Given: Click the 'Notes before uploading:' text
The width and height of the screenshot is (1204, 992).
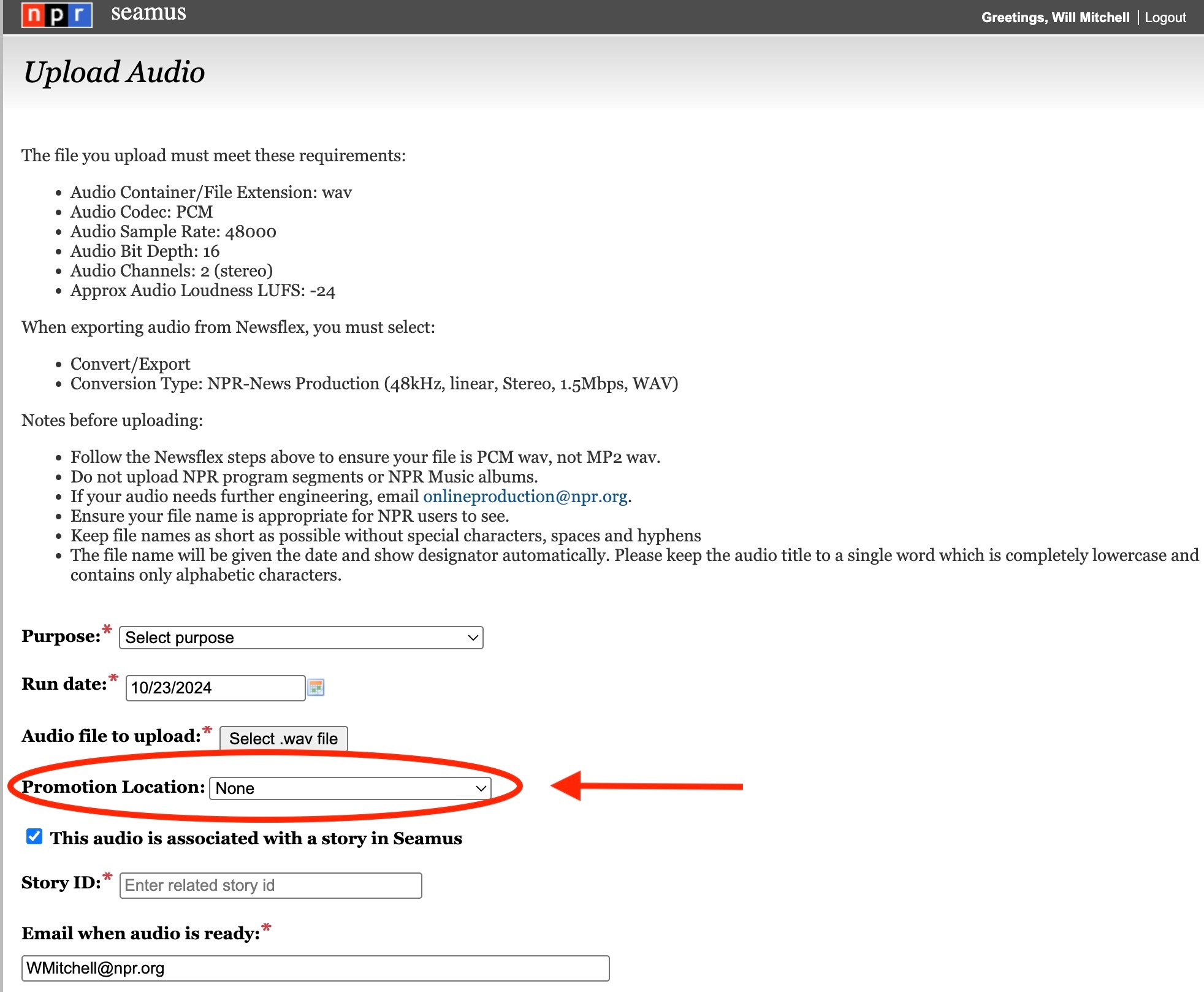Looking at the screenshot, I should coord(112,421).
